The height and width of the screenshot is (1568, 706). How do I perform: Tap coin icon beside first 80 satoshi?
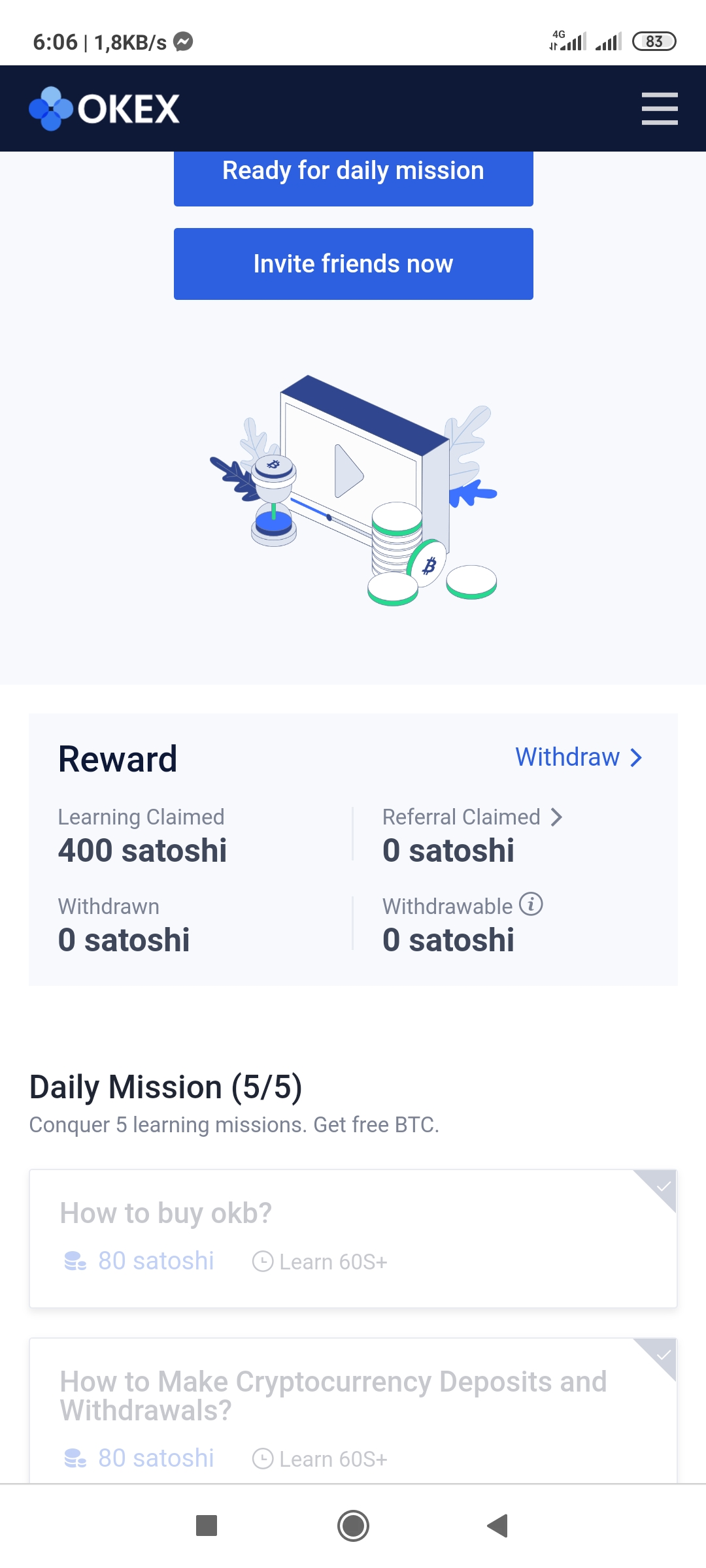[75, 1261]
